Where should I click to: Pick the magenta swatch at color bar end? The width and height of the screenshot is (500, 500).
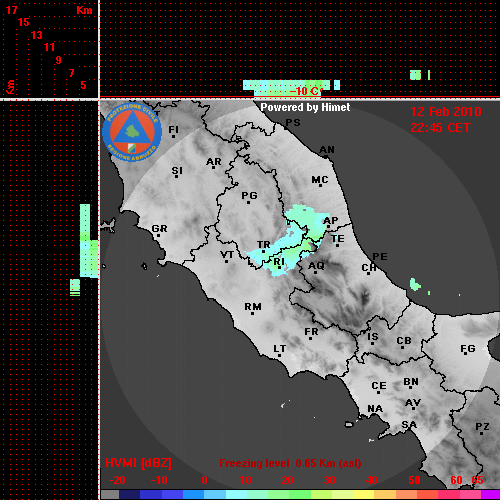pos(490,495)
